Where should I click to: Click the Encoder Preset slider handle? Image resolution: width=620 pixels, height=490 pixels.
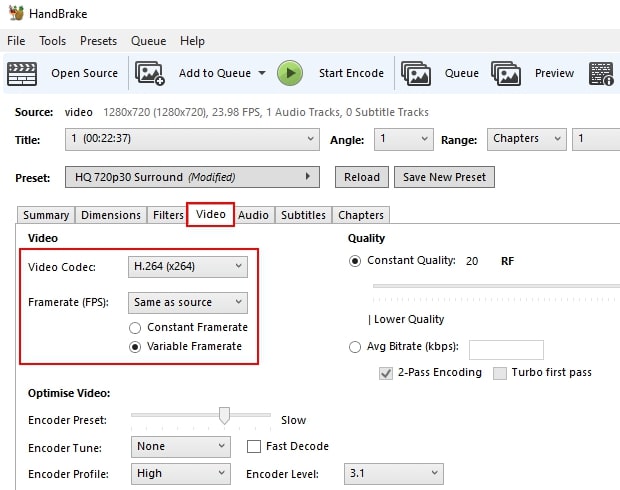pyautogui.click(x=224, y=416)
